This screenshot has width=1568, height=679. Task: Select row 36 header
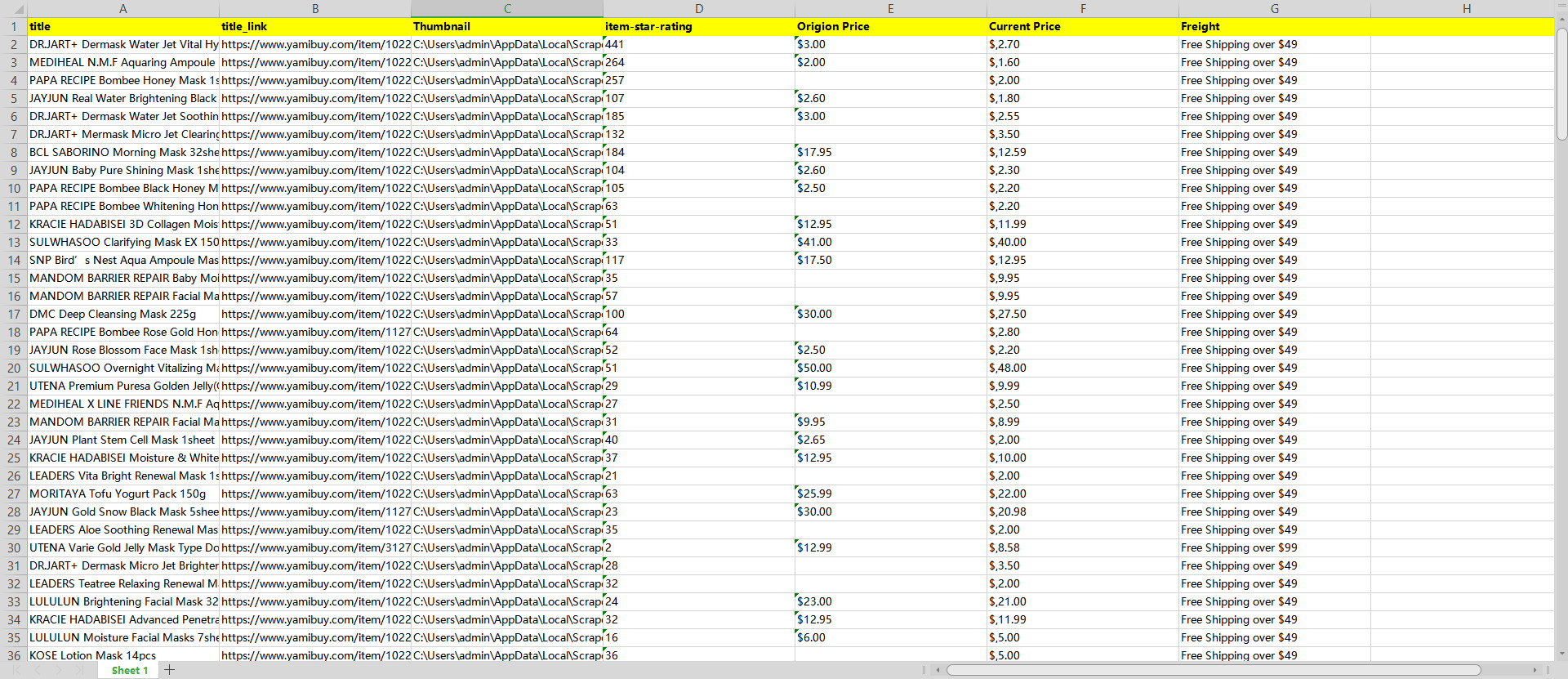[14, 655]
